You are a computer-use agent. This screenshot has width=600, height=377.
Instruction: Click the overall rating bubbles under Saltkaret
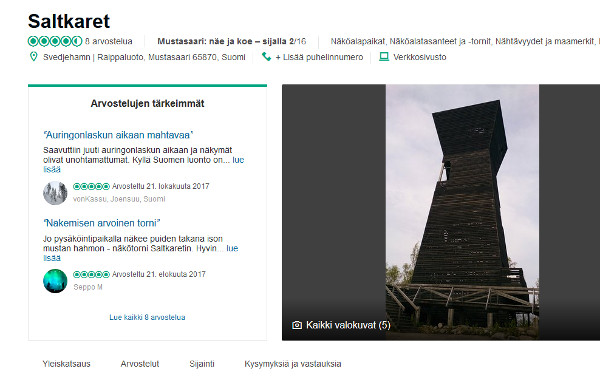coord(55,41)
